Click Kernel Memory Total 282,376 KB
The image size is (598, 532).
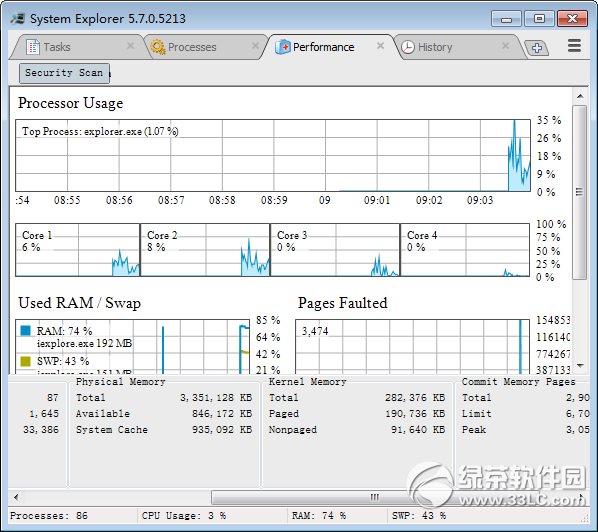point(415,398)
